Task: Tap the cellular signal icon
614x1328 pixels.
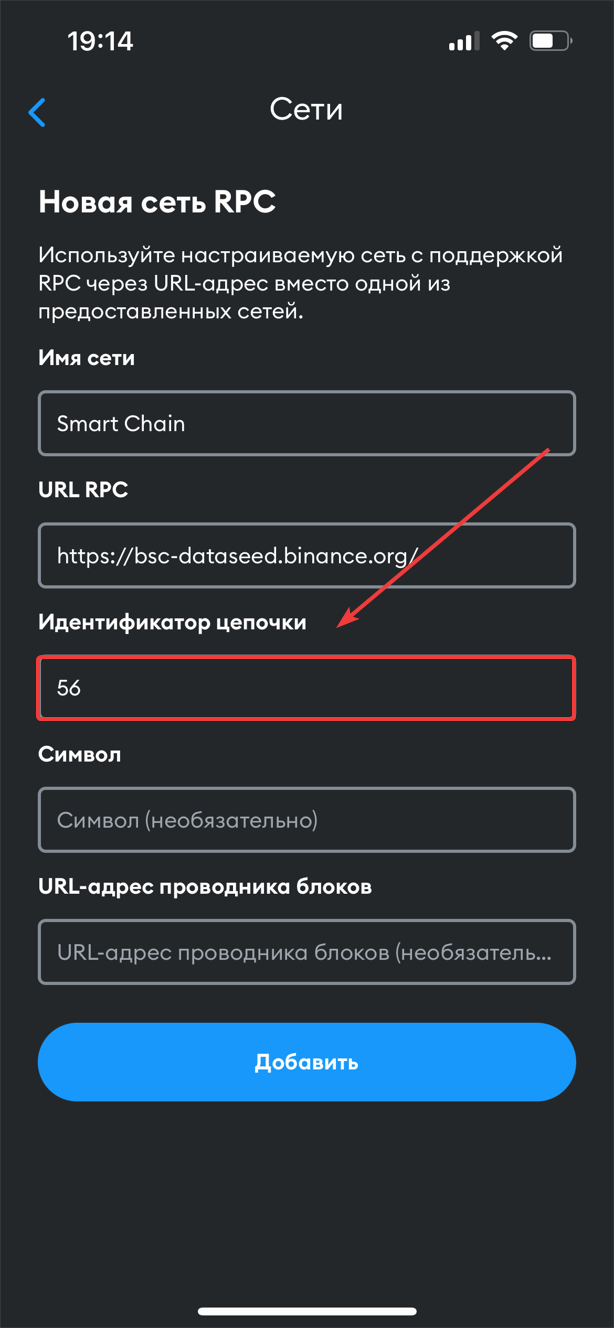Action: coord(462,42)
